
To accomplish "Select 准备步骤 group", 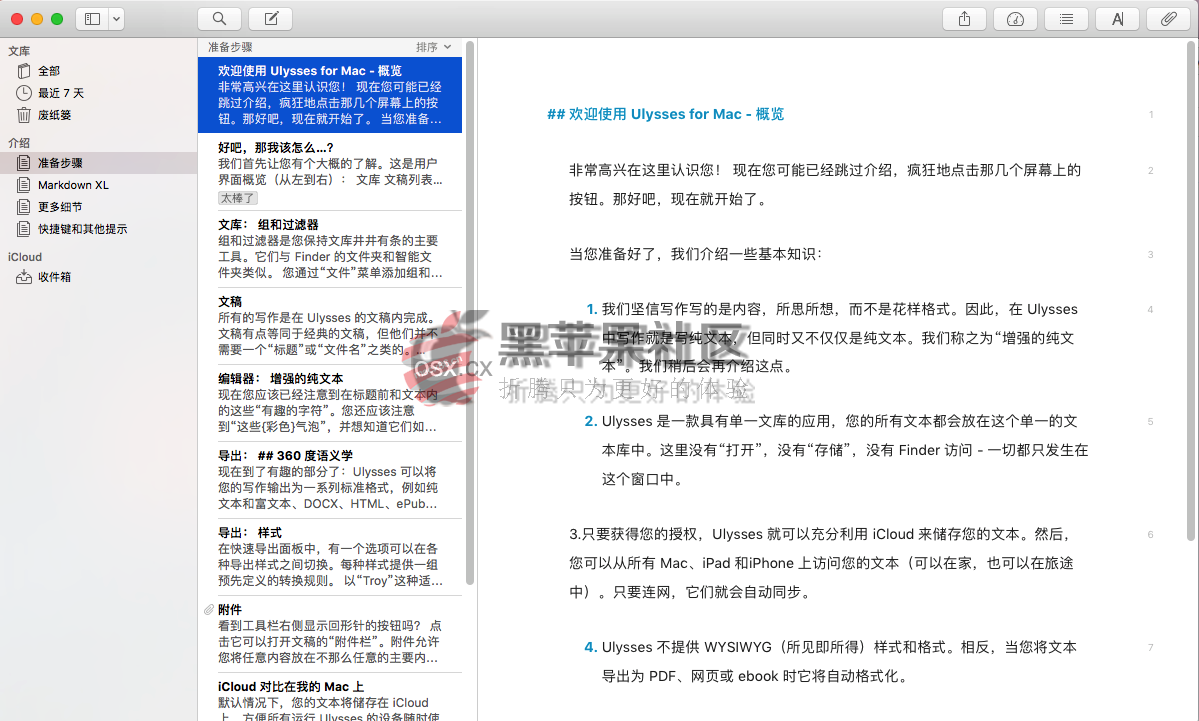I will pos(98,163).
